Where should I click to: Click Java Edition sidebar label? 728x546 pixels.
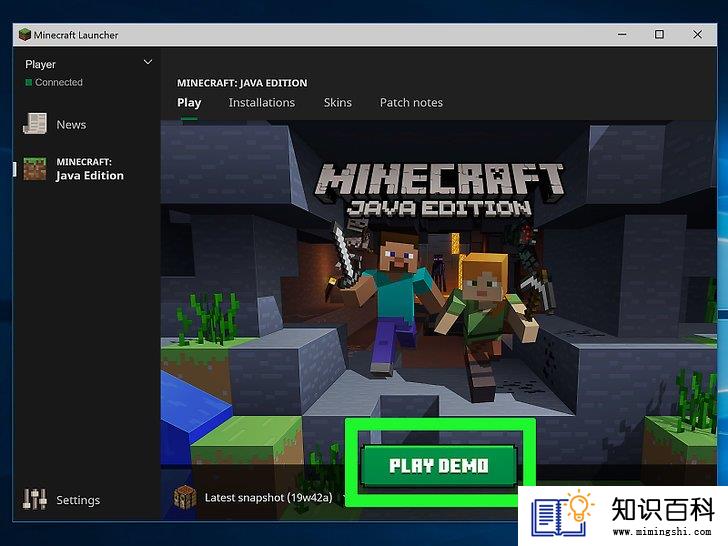tap(90, 176)
